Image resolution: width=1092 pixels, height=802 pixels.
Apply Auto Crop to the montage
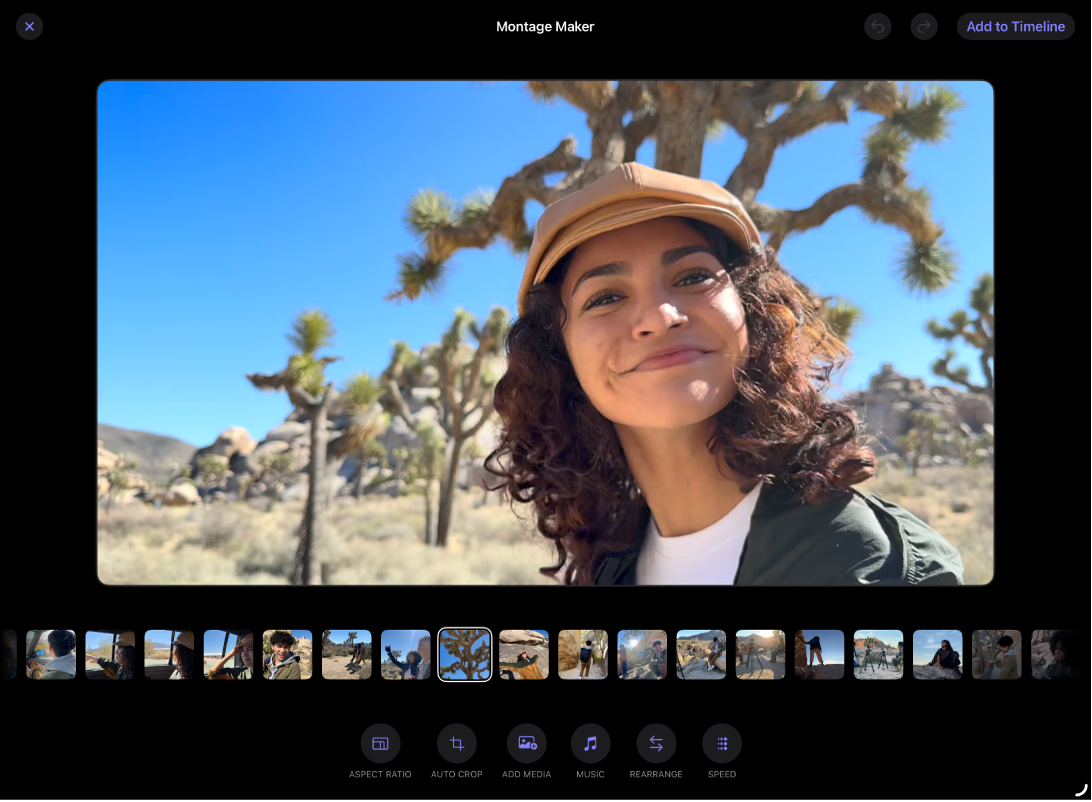pyautogui.click(x=456, y=744)
